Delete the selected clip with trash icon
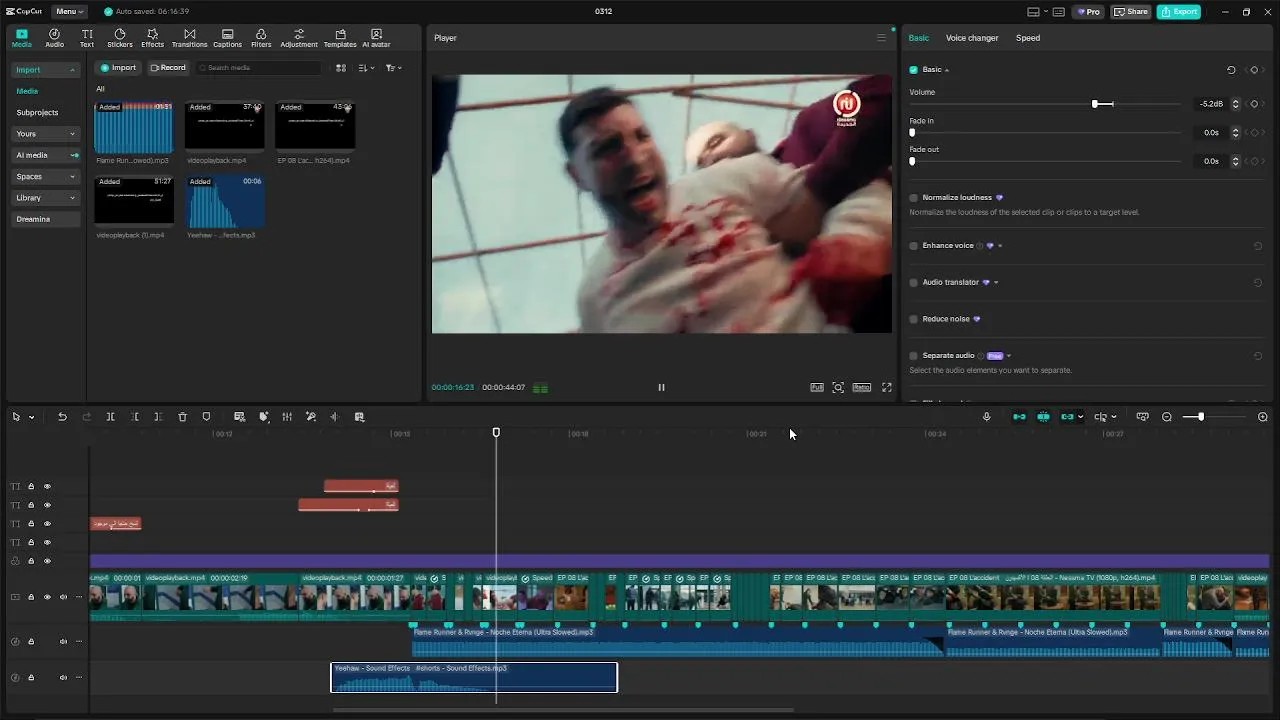The height and width of the screenshot is (720, 1280). click(182, 417)
